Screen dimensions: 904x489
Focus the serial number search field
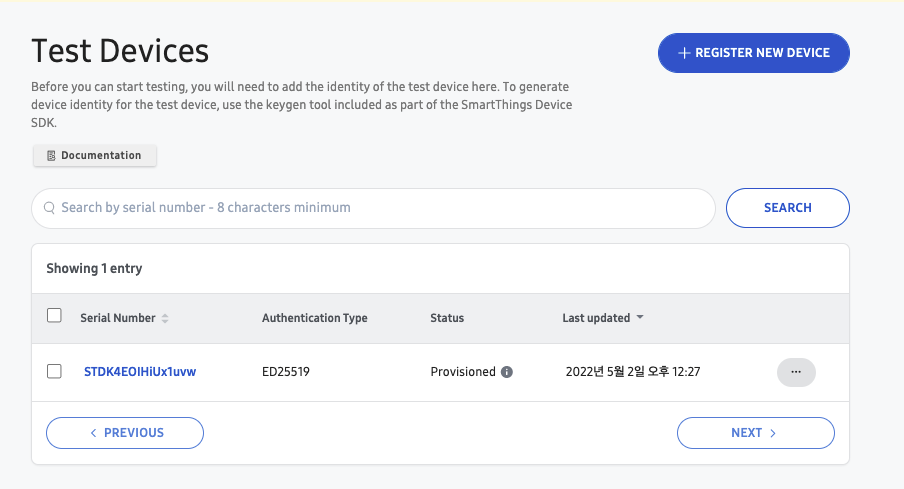pos(380,208)
